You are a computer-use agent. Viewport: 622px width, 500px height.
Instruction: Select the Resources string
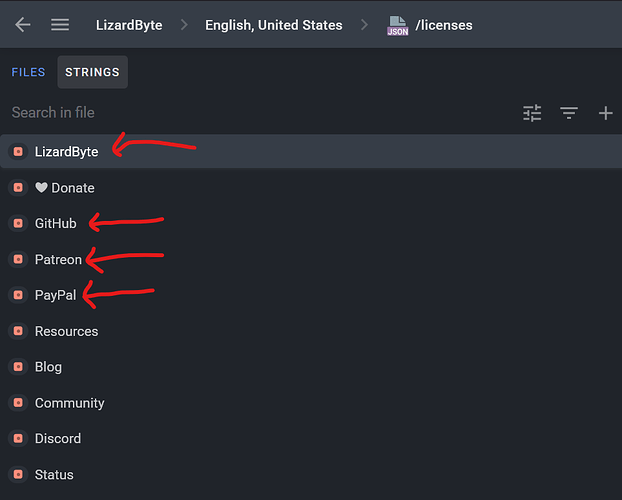[x=66, y=331]
